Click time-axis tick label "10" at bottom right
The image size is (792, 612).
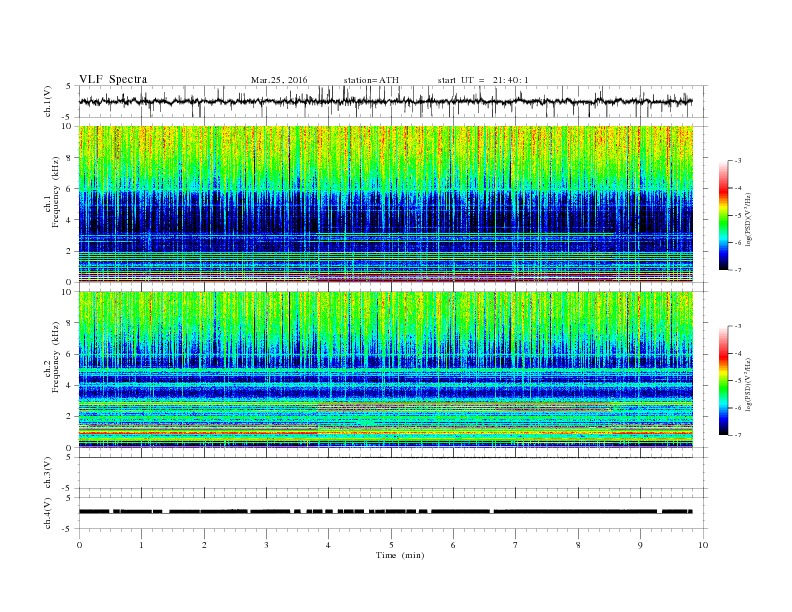pos(703,545)
